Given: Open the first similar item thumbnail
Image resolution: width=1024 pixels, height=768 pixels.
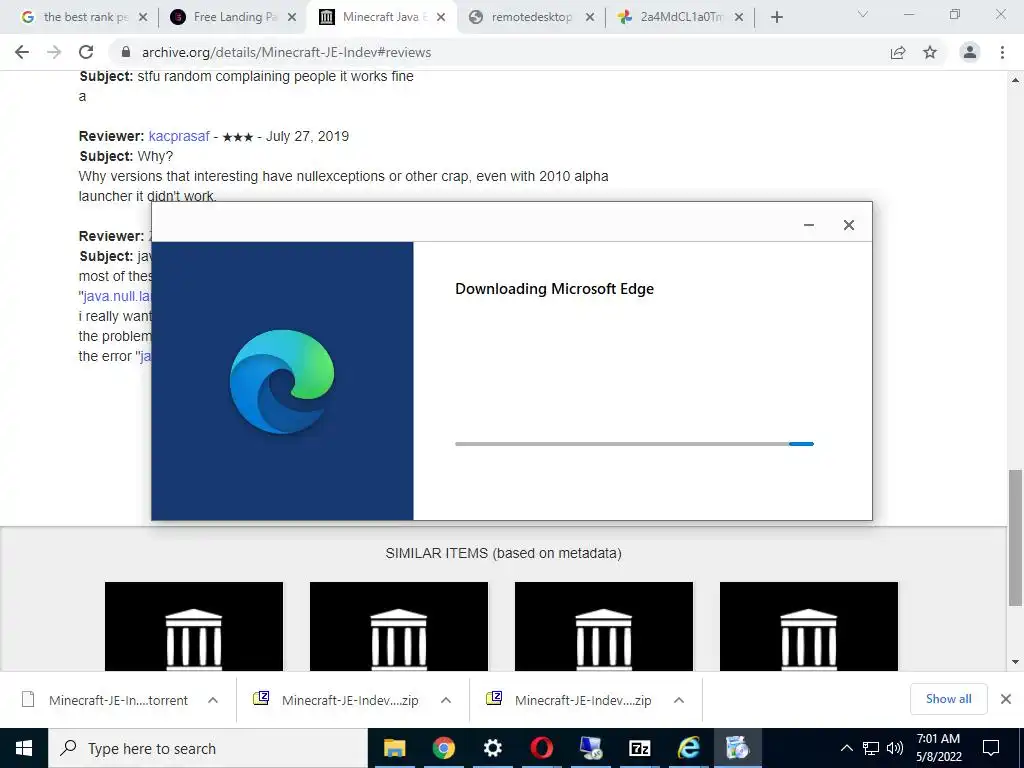Looking at the screenshot, I should [x=194, y=626].
